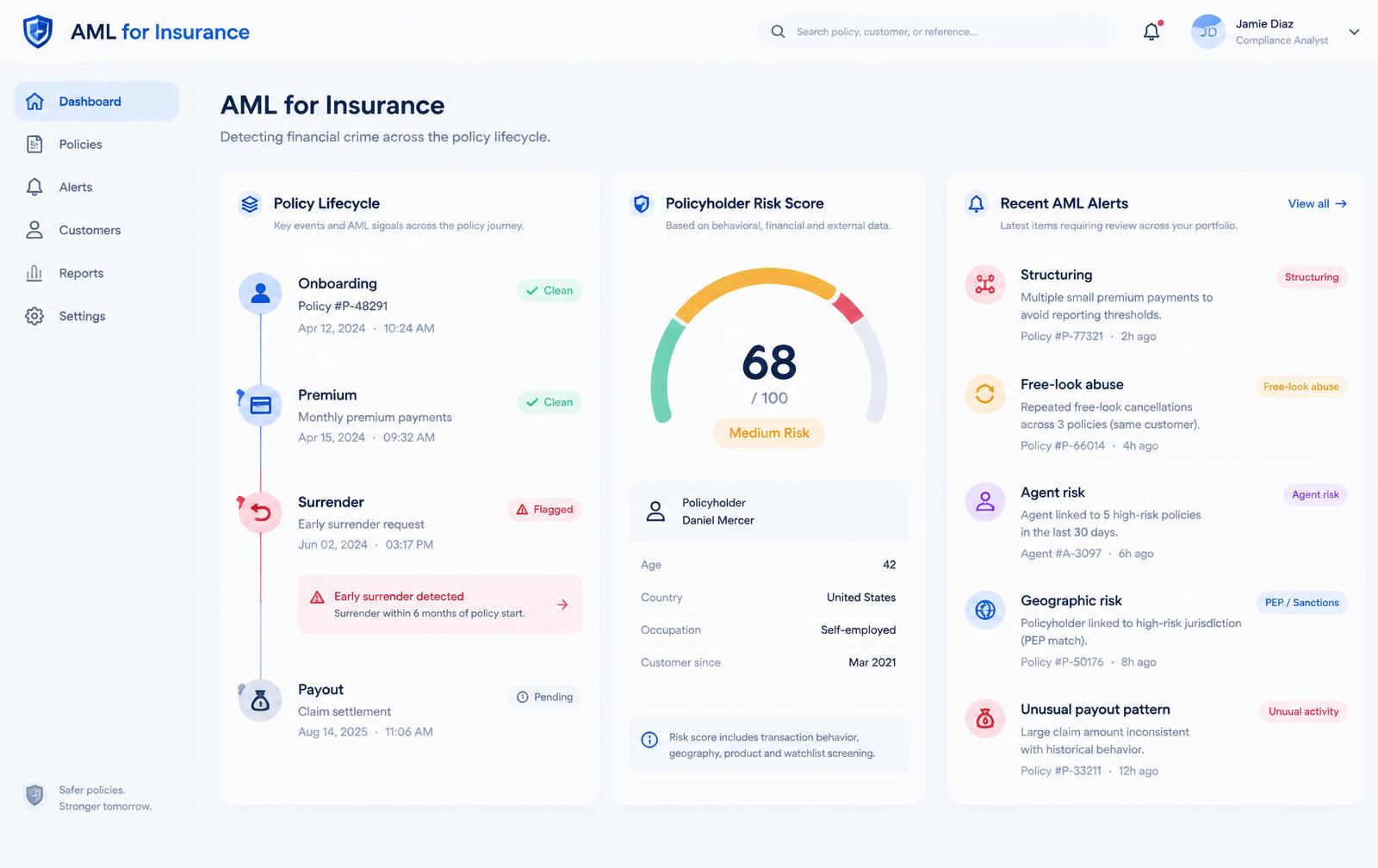1378x868 pixels.
Task: Go to Alerts in the sidebar
Action: pyautogui.click(x=96, y=188)
